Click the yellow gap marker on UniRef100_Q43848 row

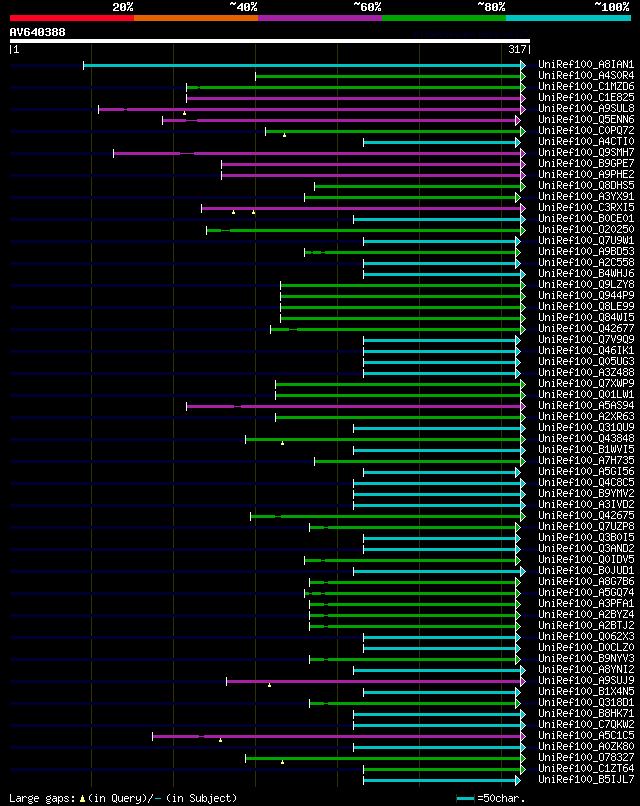[282, 443]
